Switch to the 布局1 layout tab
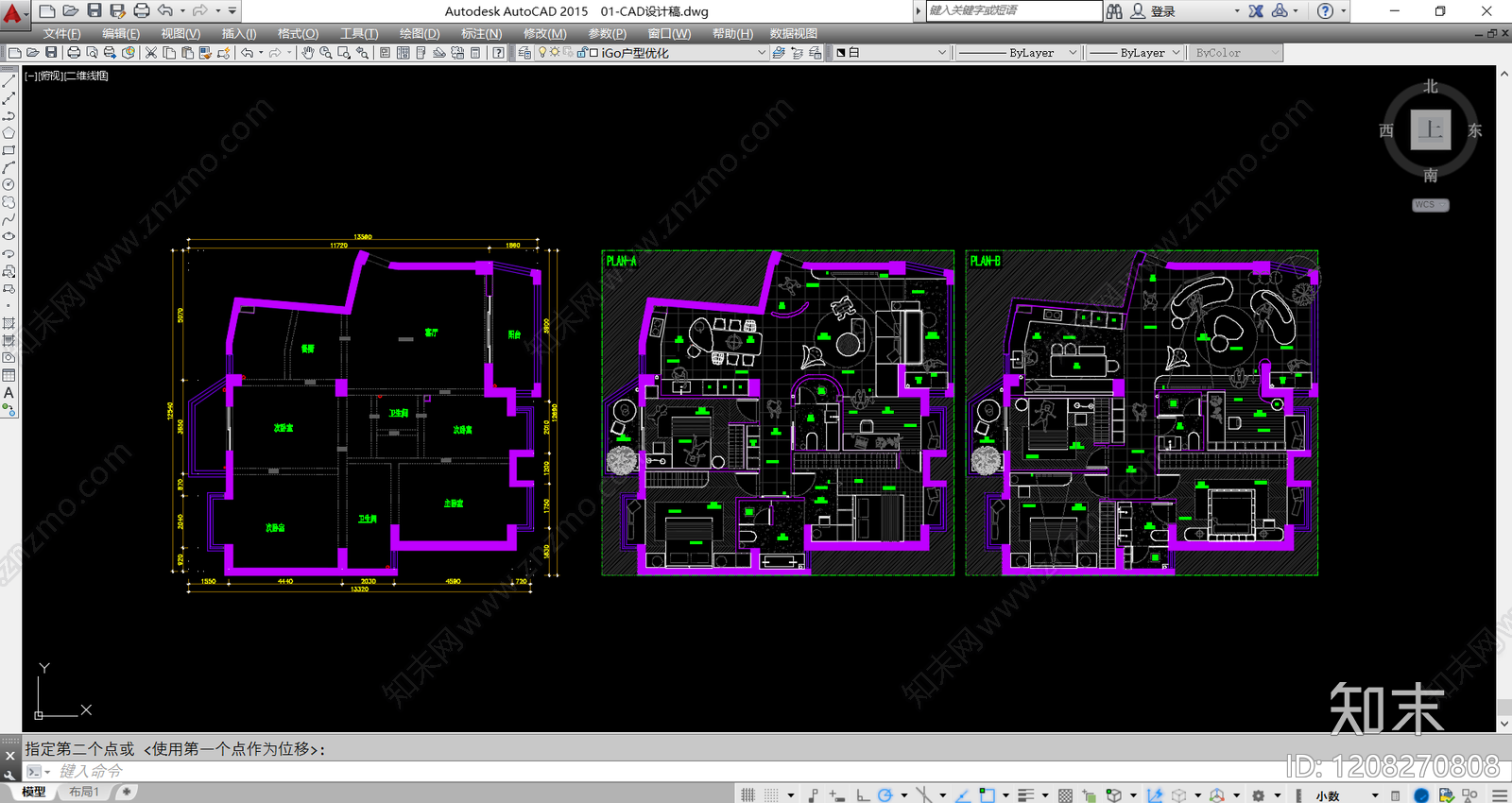The height and width of the screenshot is (803, 1512). [x=83, y=792]
